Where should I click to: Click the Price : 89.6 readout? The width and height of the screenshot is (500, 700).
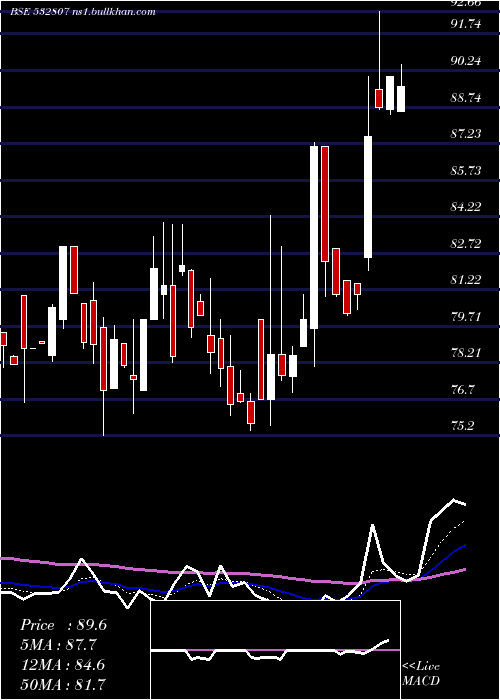click(x=63, y=625)
